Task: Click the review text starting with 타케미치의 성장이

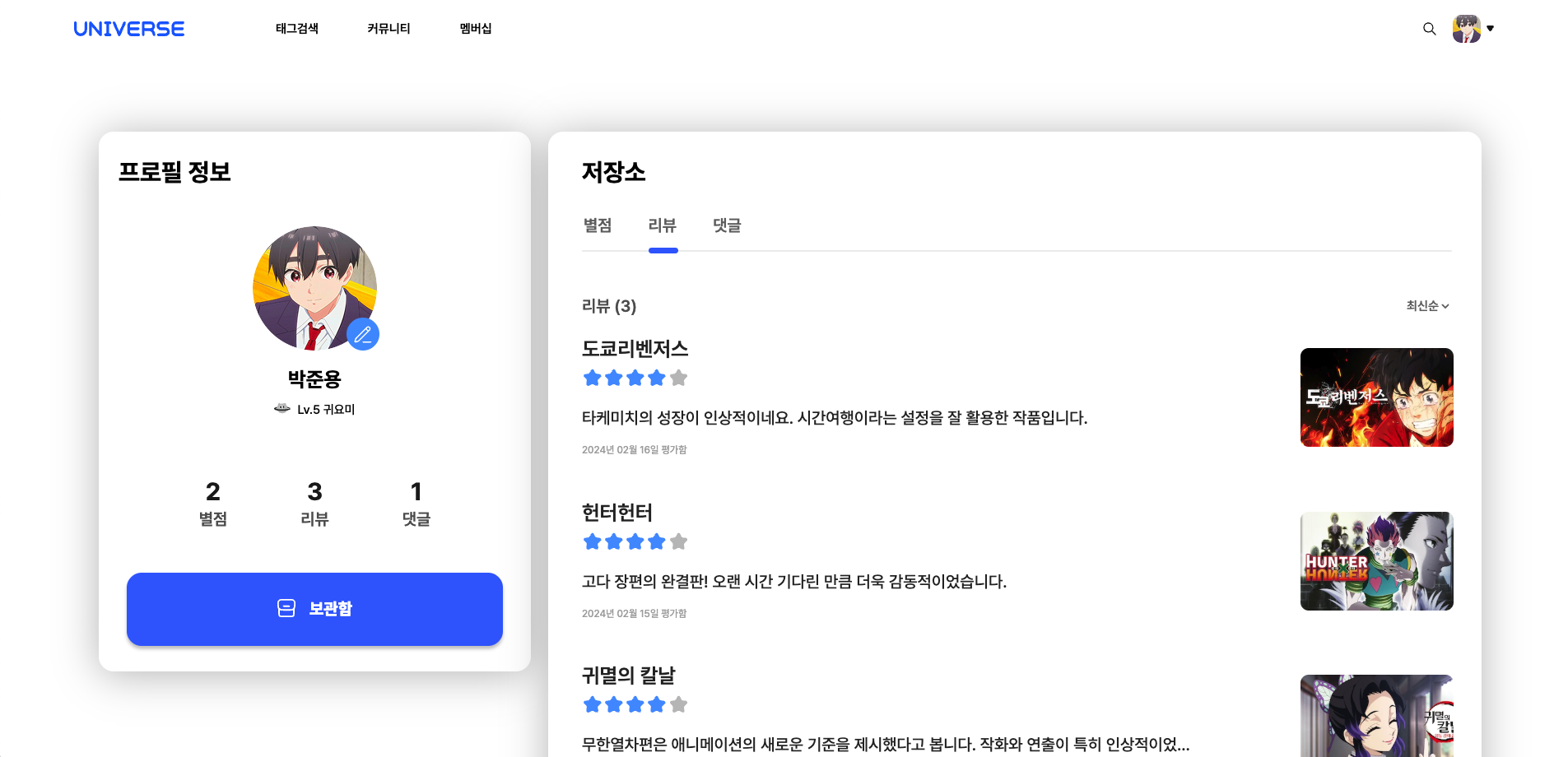Action: click(835, 418)
